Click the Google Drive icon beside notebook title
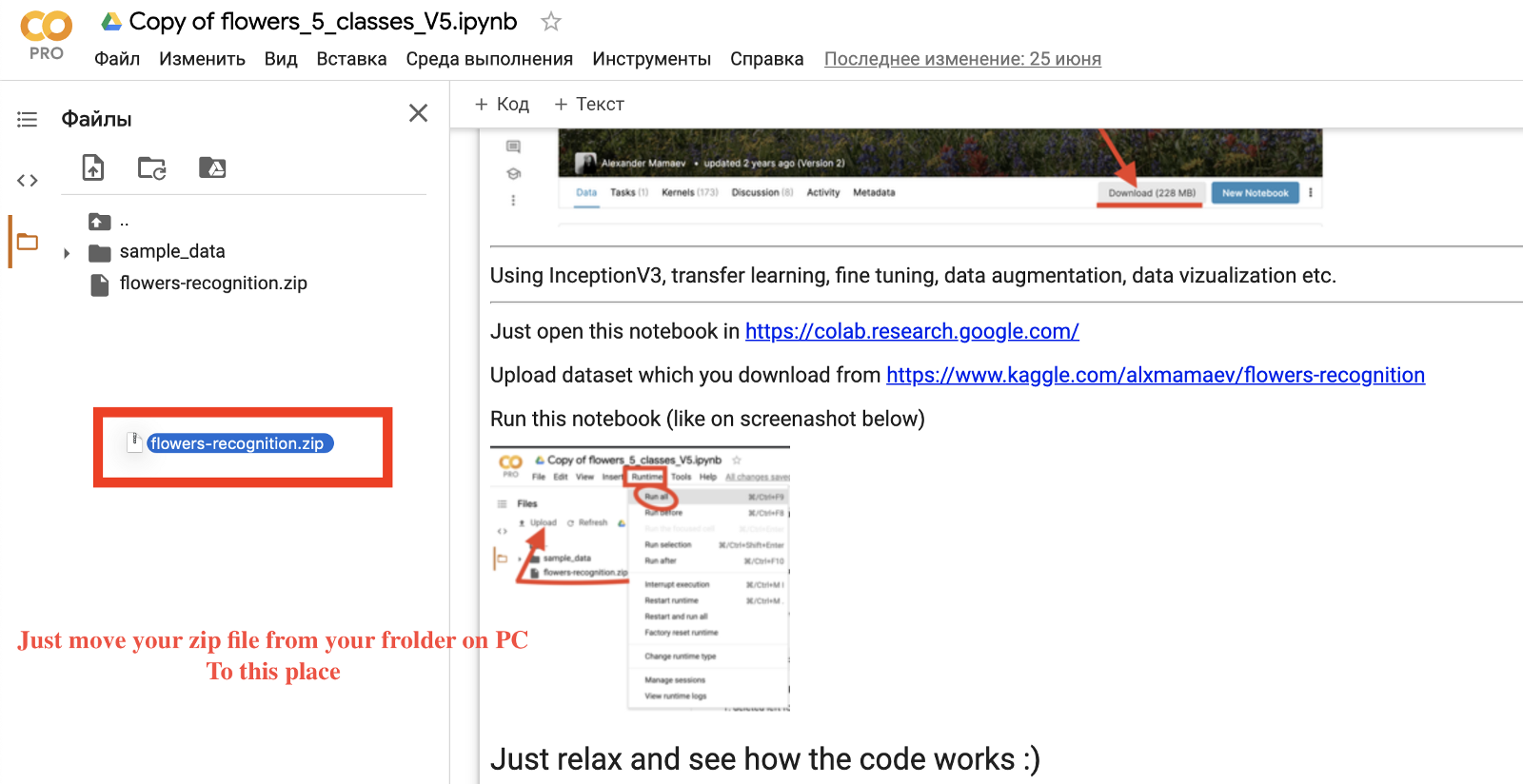The image size is (1523, 784). coord(111,21)
